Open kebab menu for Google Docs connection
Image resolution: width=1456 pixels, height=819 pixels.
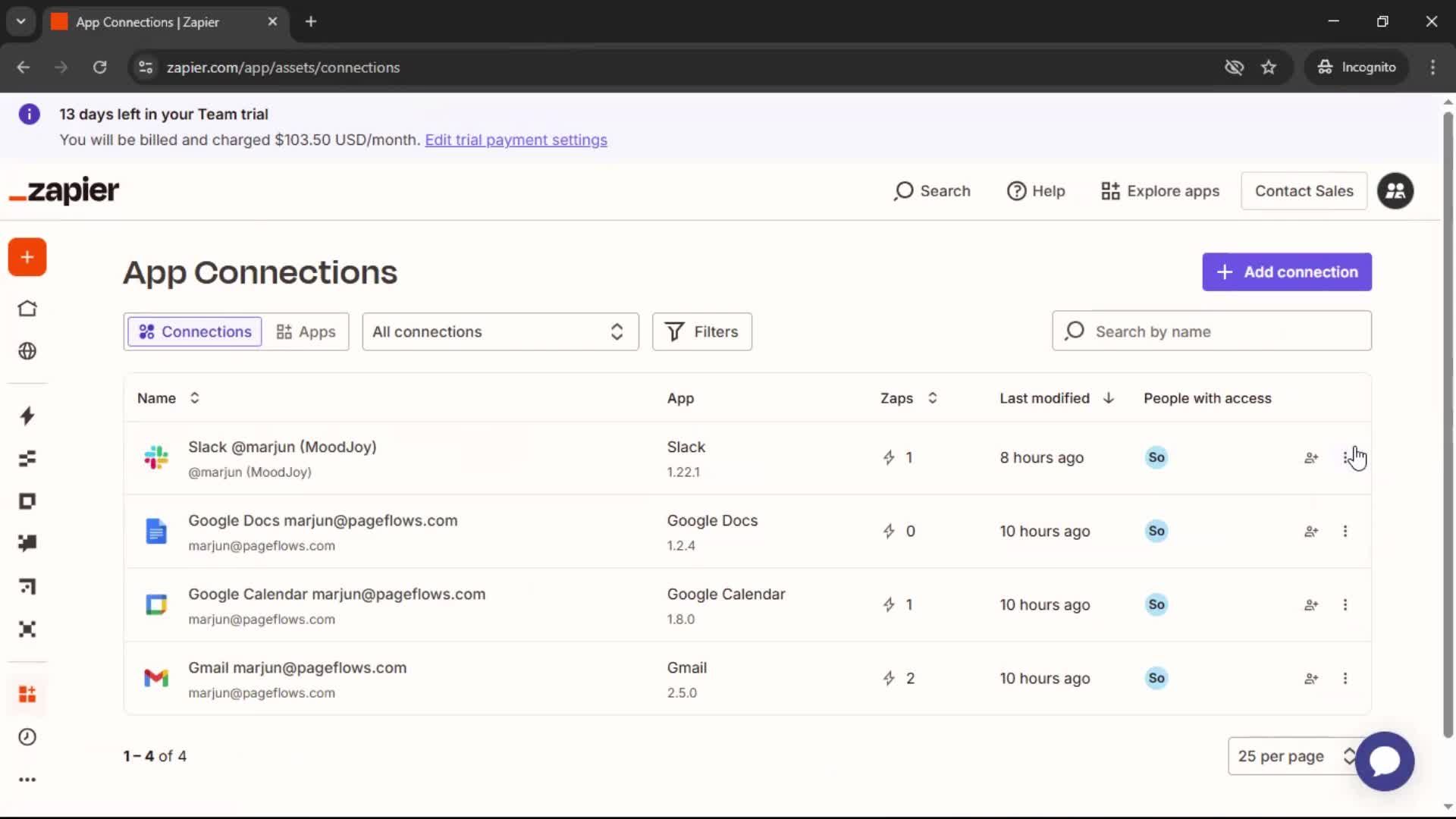1346,532
